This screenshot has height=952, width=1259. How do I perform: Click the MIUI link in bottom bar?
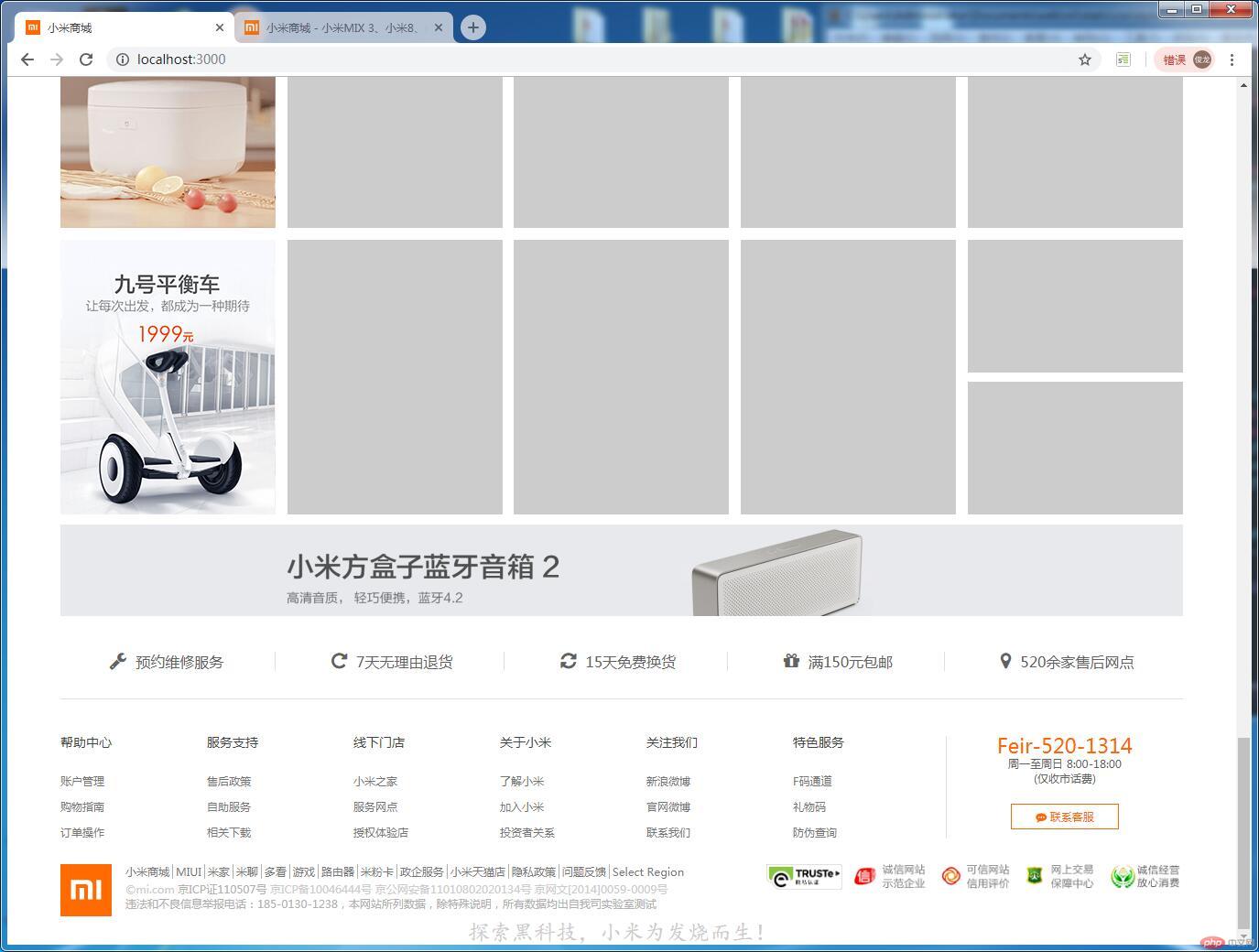[x=189, y=872]
